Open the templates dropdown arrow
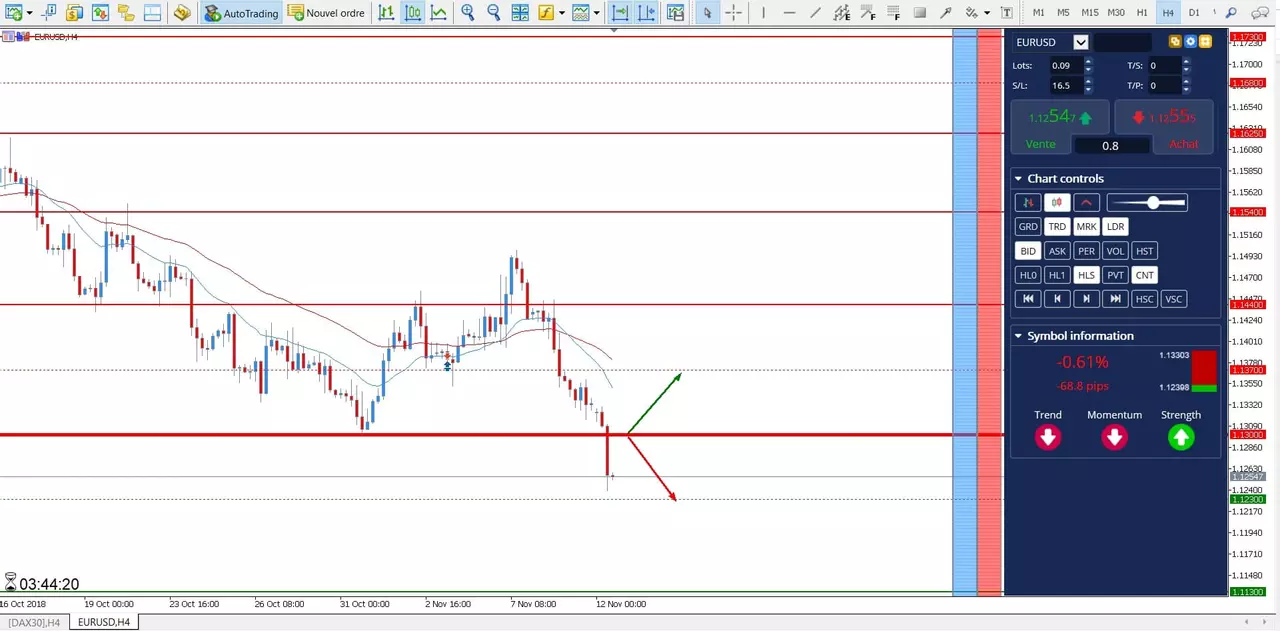Screen dimensions: 1280x631 click(597, 13)
